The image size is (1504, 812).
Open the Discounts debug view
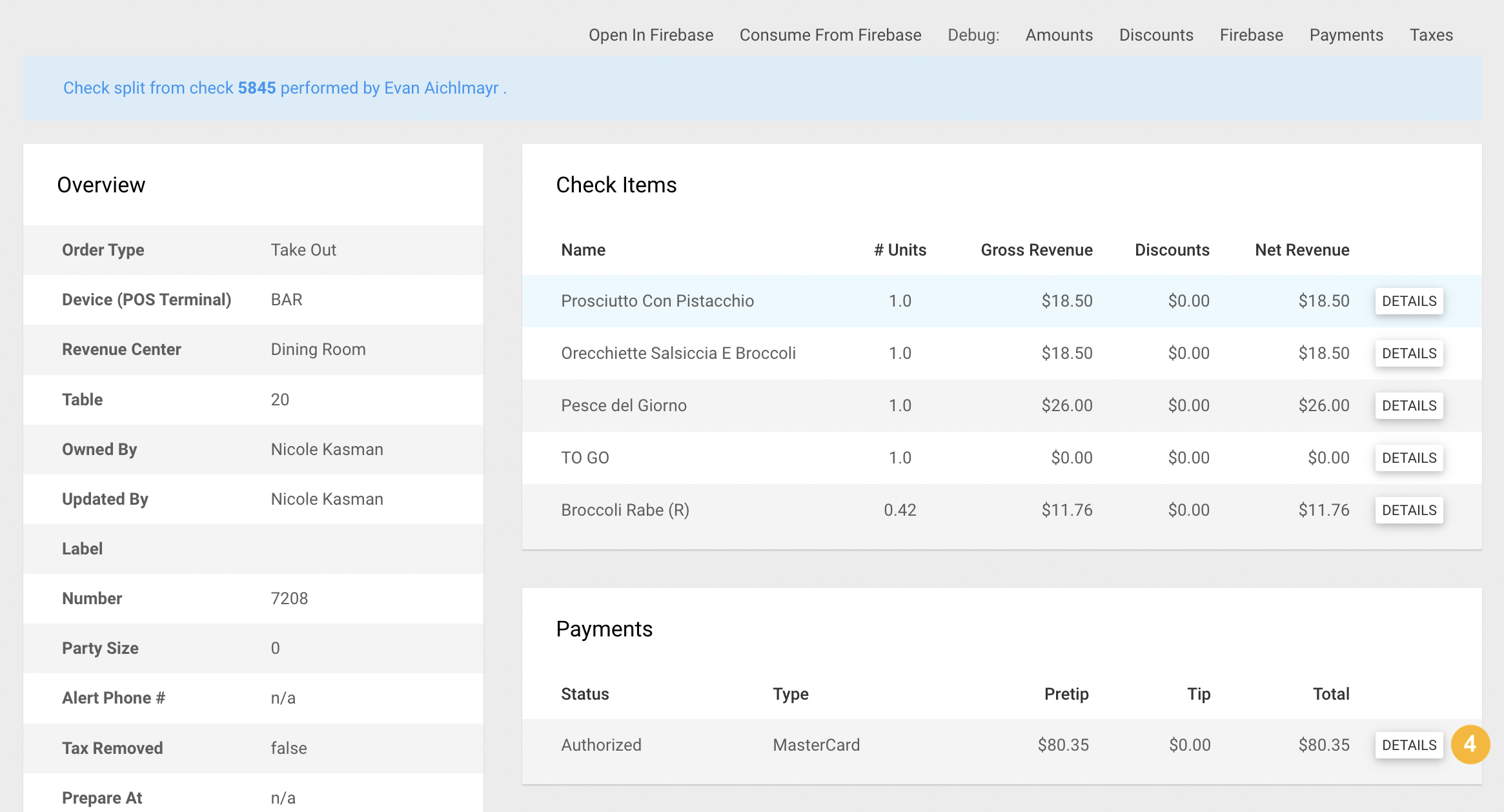tap(1156, 35)
